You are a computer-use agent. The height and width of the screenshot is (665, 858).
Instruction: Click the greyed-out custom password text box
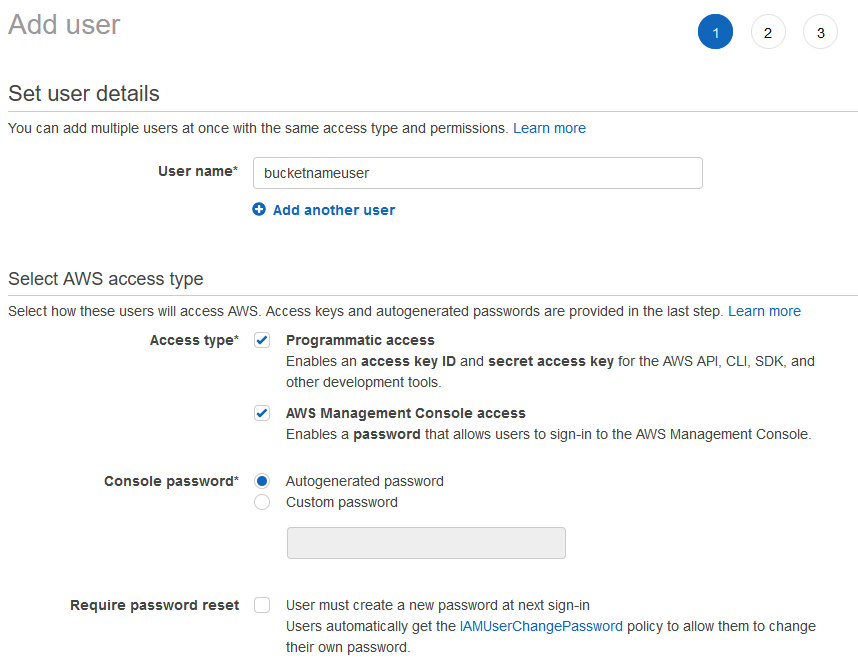426,543
